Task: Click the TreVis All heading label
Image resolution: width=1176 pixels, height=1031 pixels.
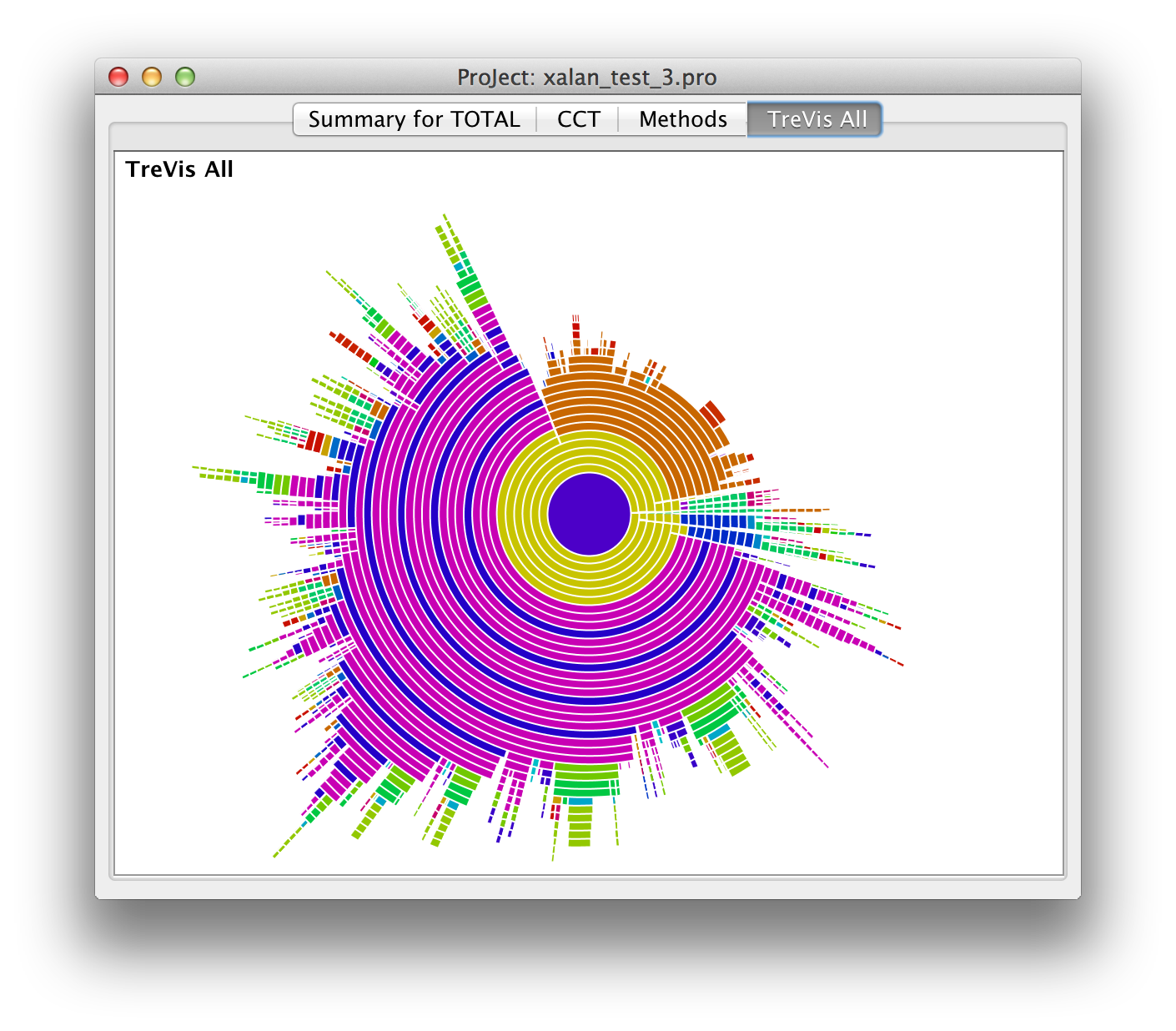Action: [179, 169]
